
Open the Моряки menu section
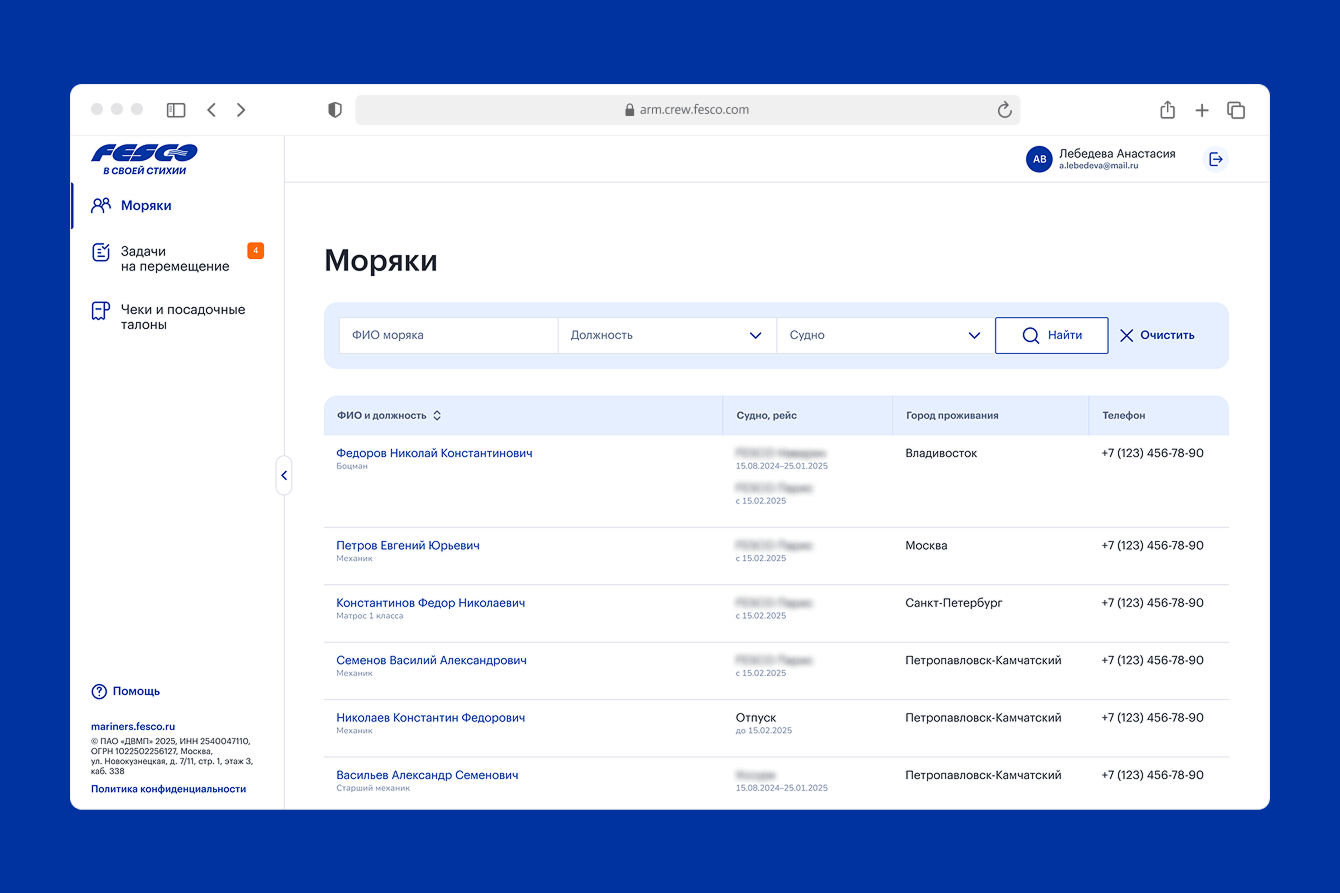coord(146,205)
